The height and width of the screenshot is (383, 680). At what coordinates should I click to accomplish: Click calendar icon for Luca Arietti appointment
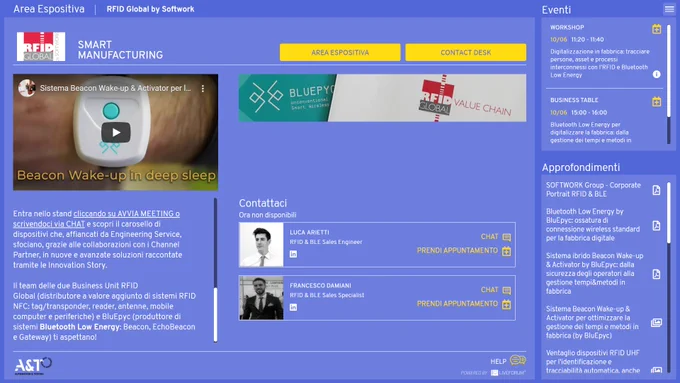click(507, 251)
